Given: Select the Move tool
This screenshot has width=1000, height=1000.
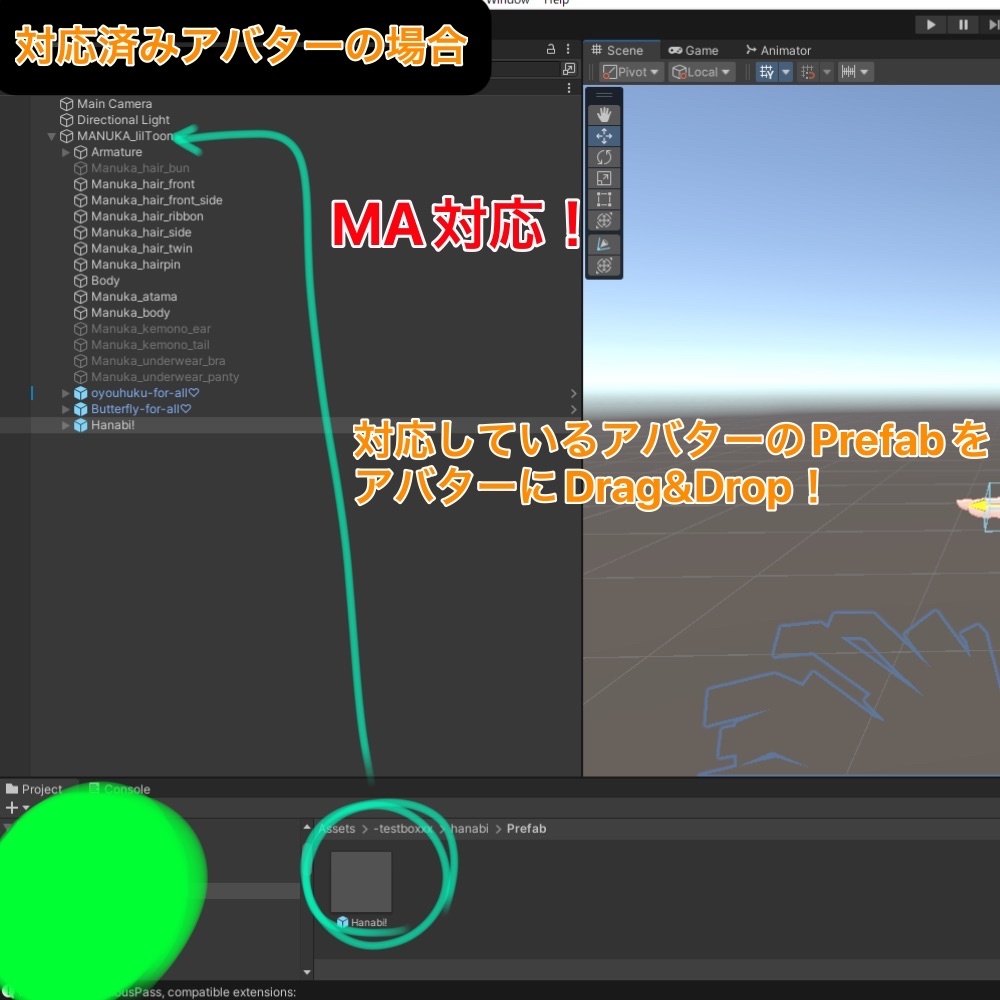Looking at the screenshot, I should [x=604, y=135].
